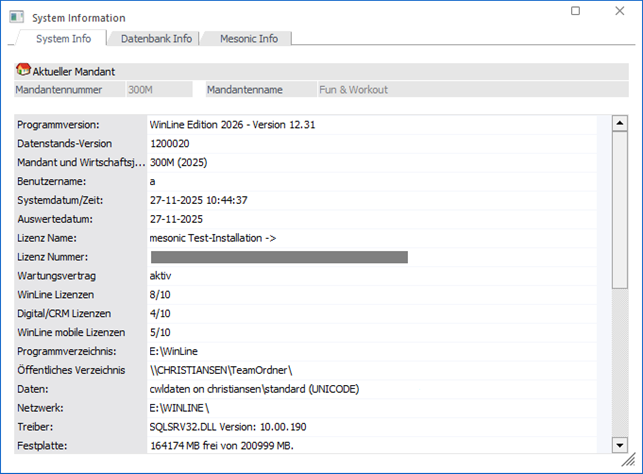Click the System Information window icon

[17, 18]
